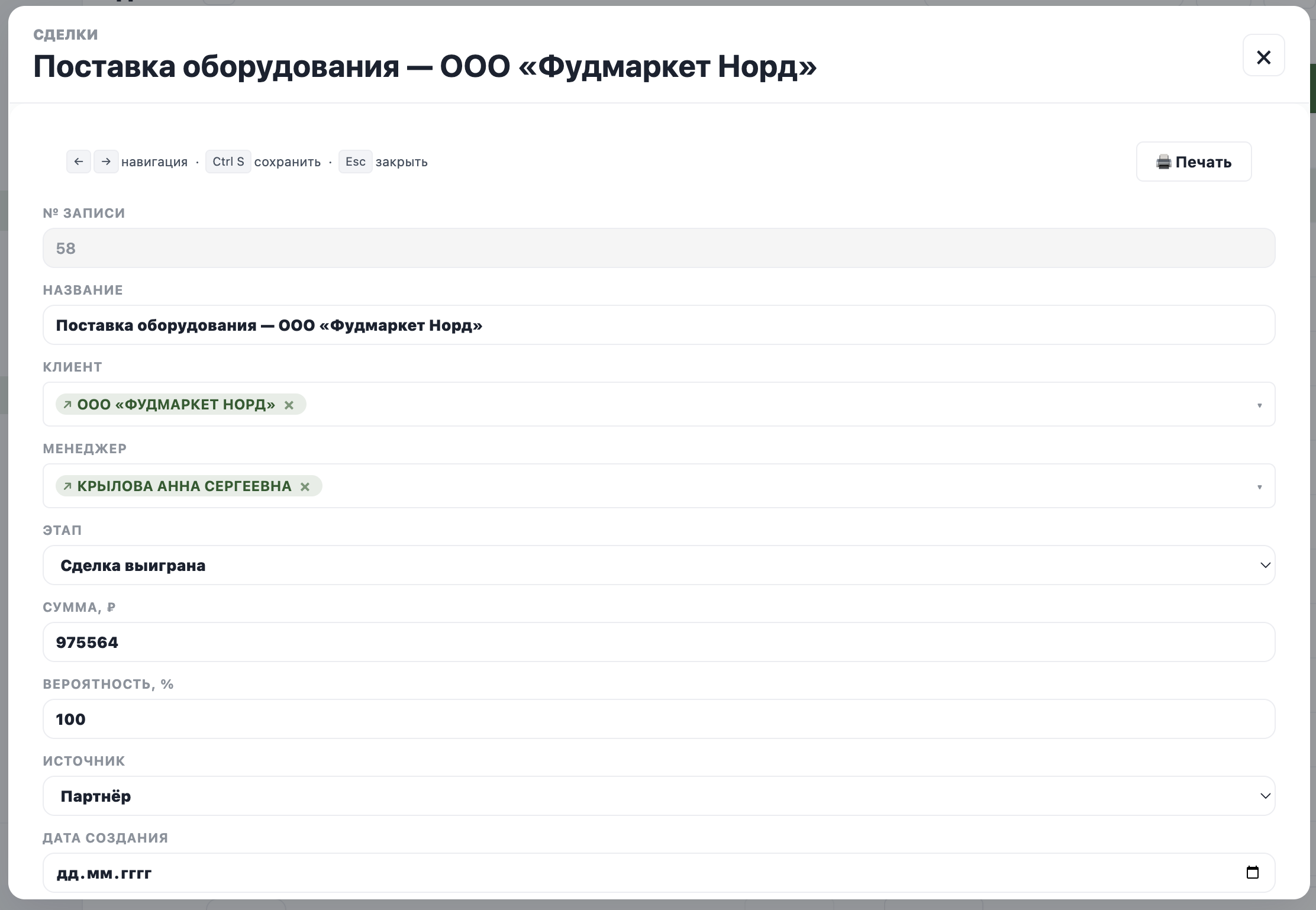
Task: Click the Ctrl S save shortcut hint
Action: (x=228, y=162)
